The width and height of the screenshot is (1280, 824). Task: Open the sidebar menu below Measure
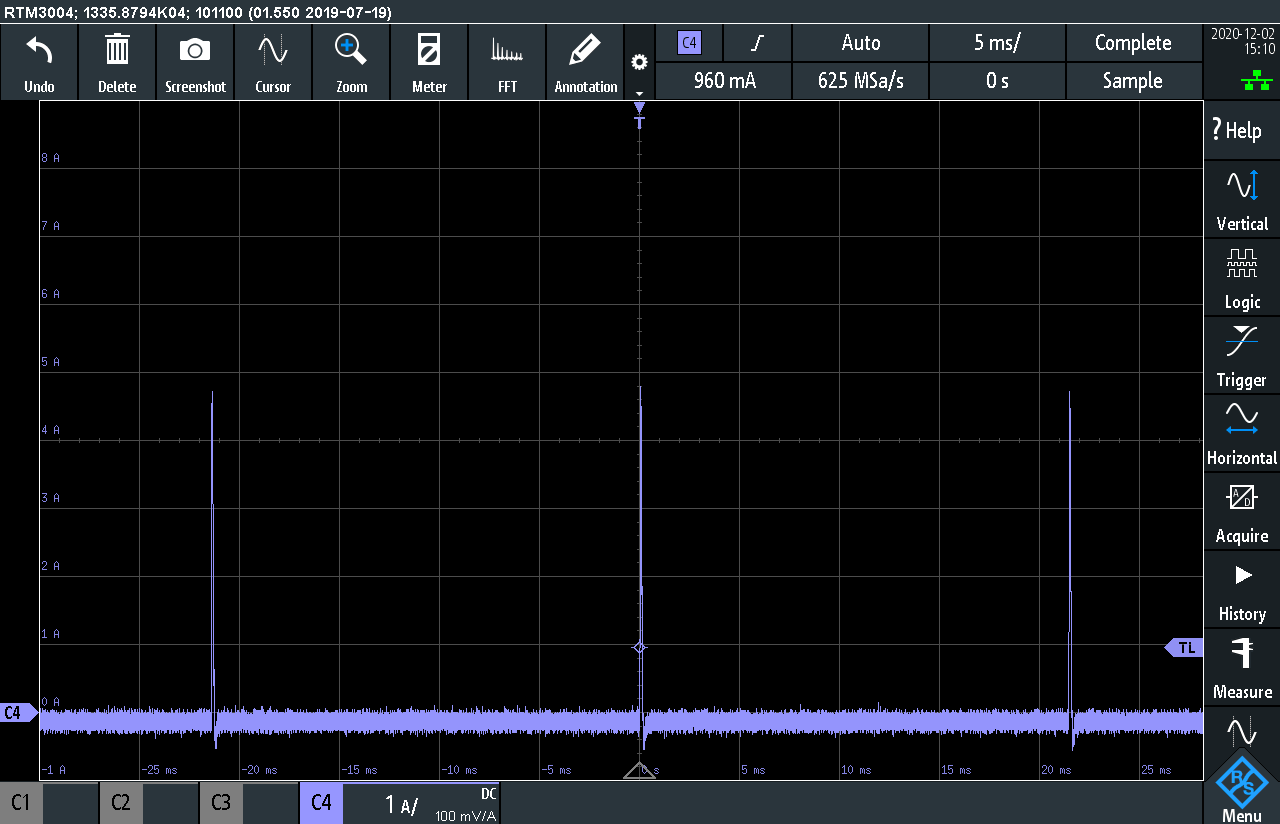[x=1241, y=730]
